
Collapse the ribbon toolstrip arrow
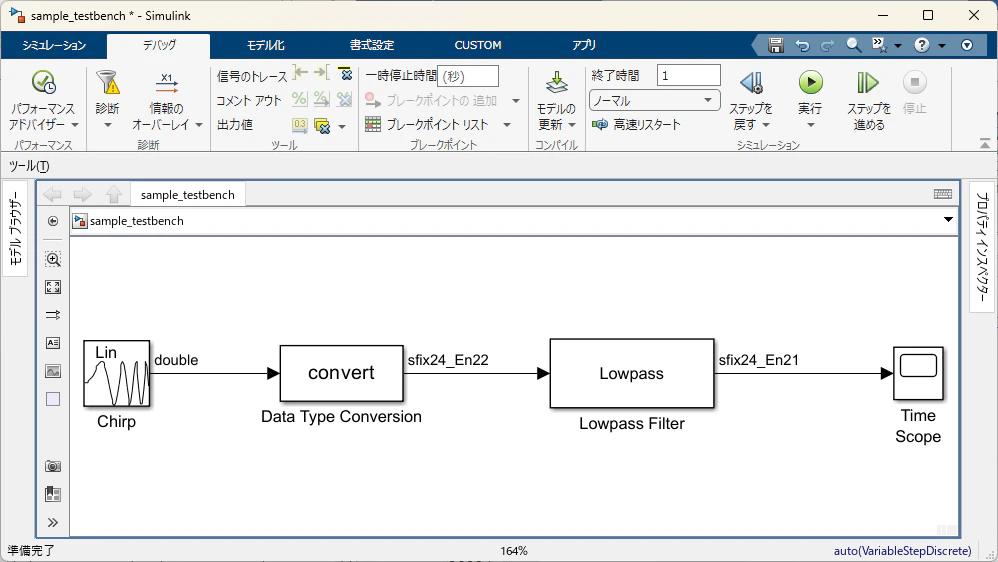(x=985, y=144)
